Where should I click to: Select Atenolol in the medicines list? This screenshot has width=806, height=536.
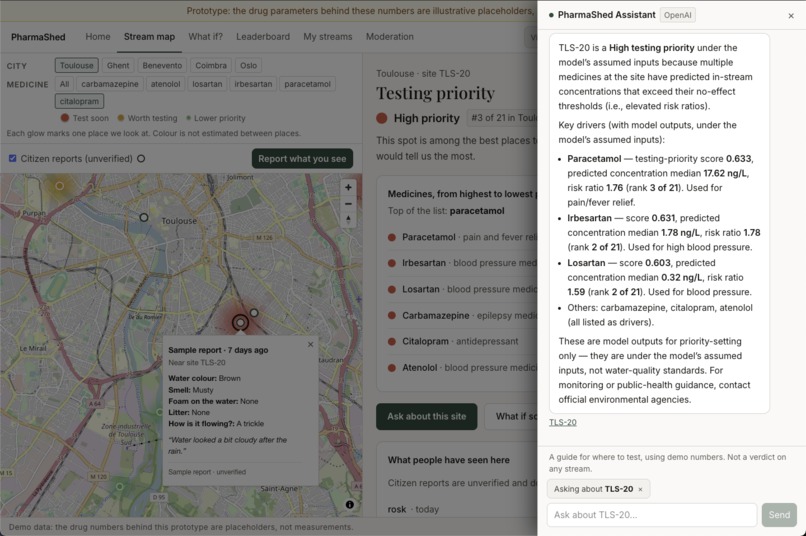click(x=462, y=367)
